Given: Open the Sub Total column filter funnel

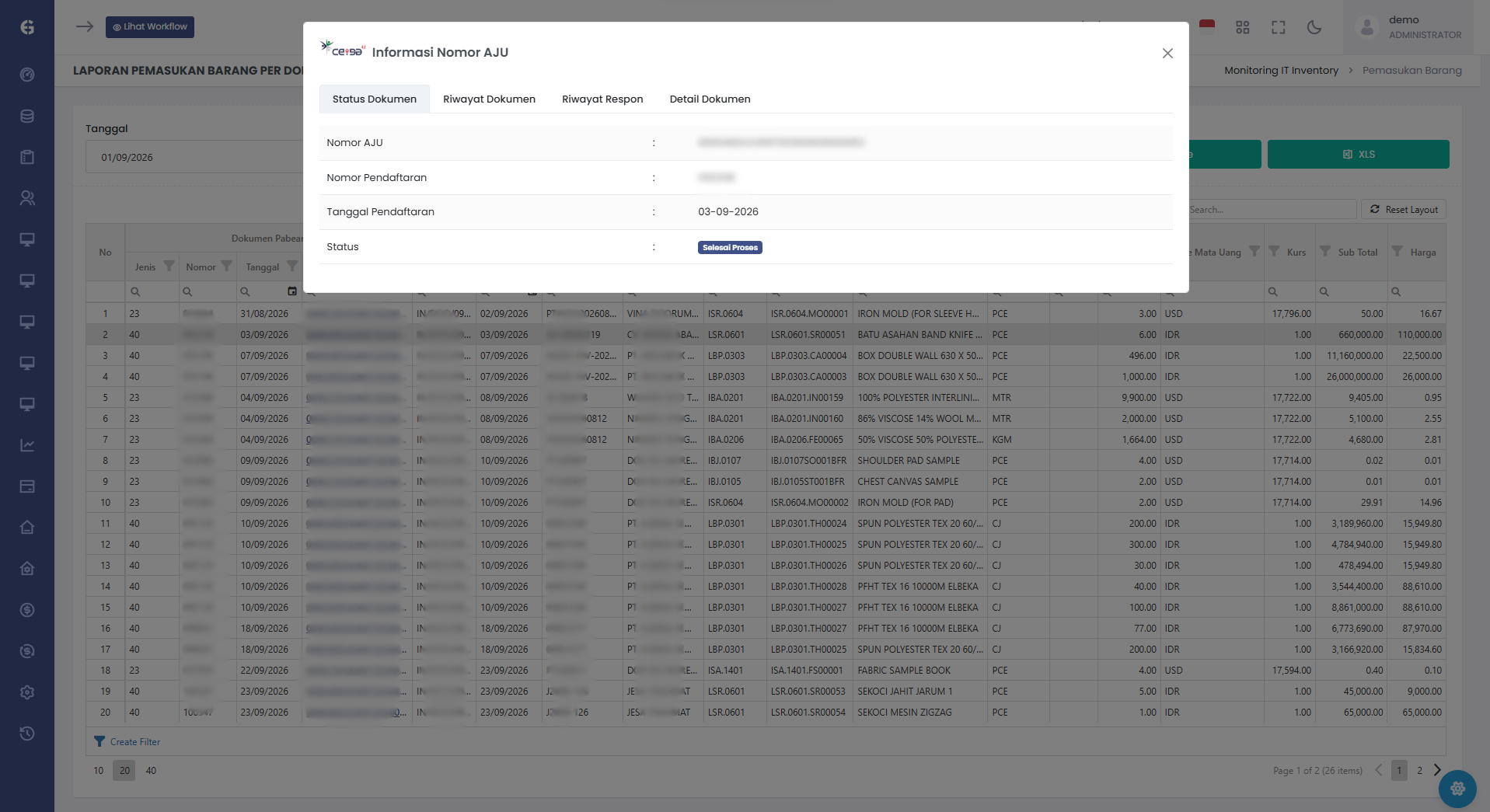Looking at the screenshot, I should (1325, 251).
